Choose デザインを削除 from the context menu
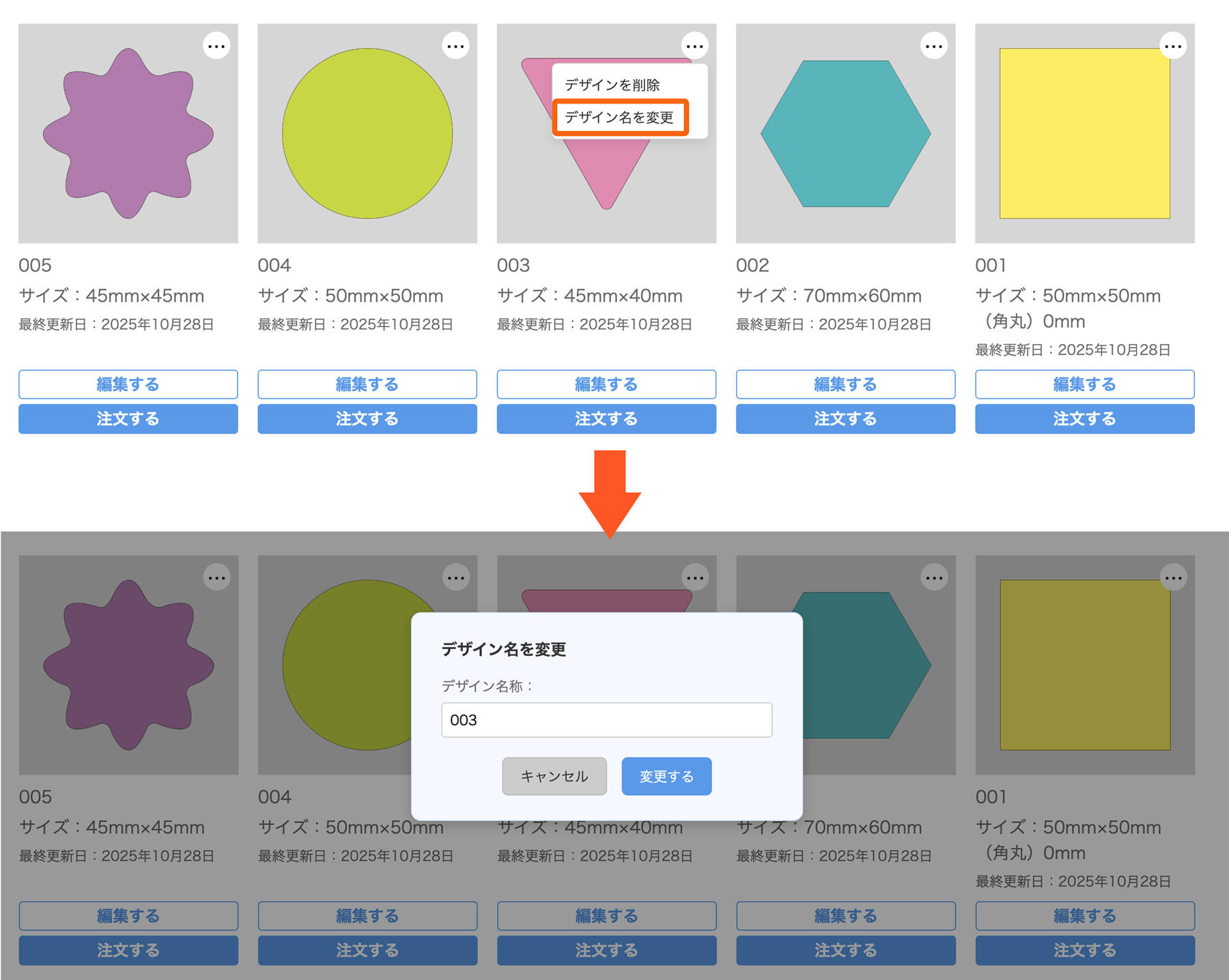 point(612,85)
